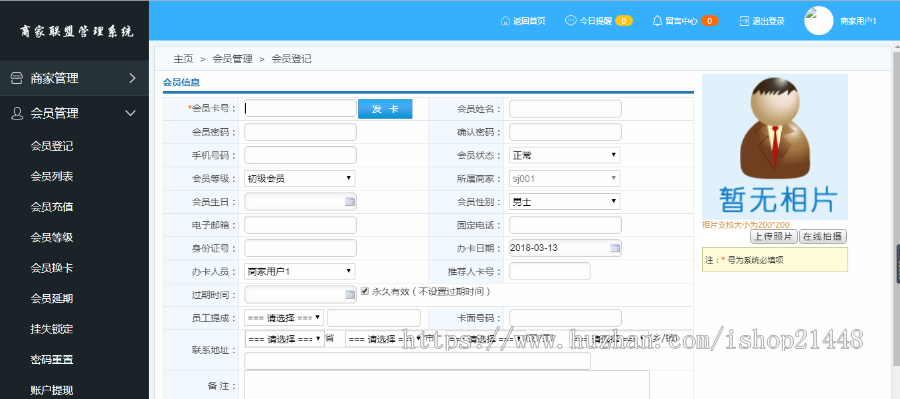Click the 商家用户1 username in header
Viewport: 900px width, 399px height.
858,21
